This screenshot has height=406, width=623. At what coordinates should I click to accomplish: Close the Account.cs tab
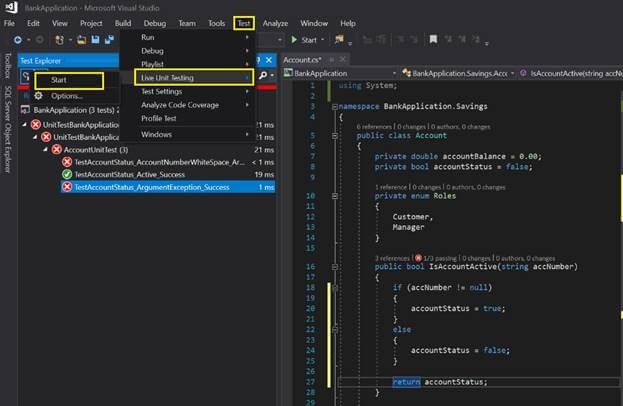(x=342, y=60)
